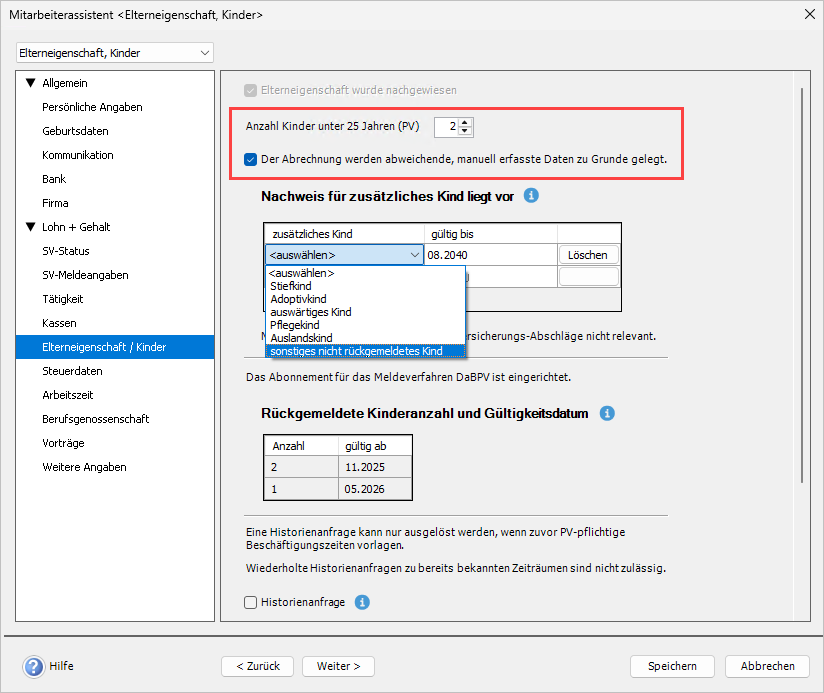
Task: Decrease Anzahl Kinder with down spinner arrow
Action: coord(466,131)
